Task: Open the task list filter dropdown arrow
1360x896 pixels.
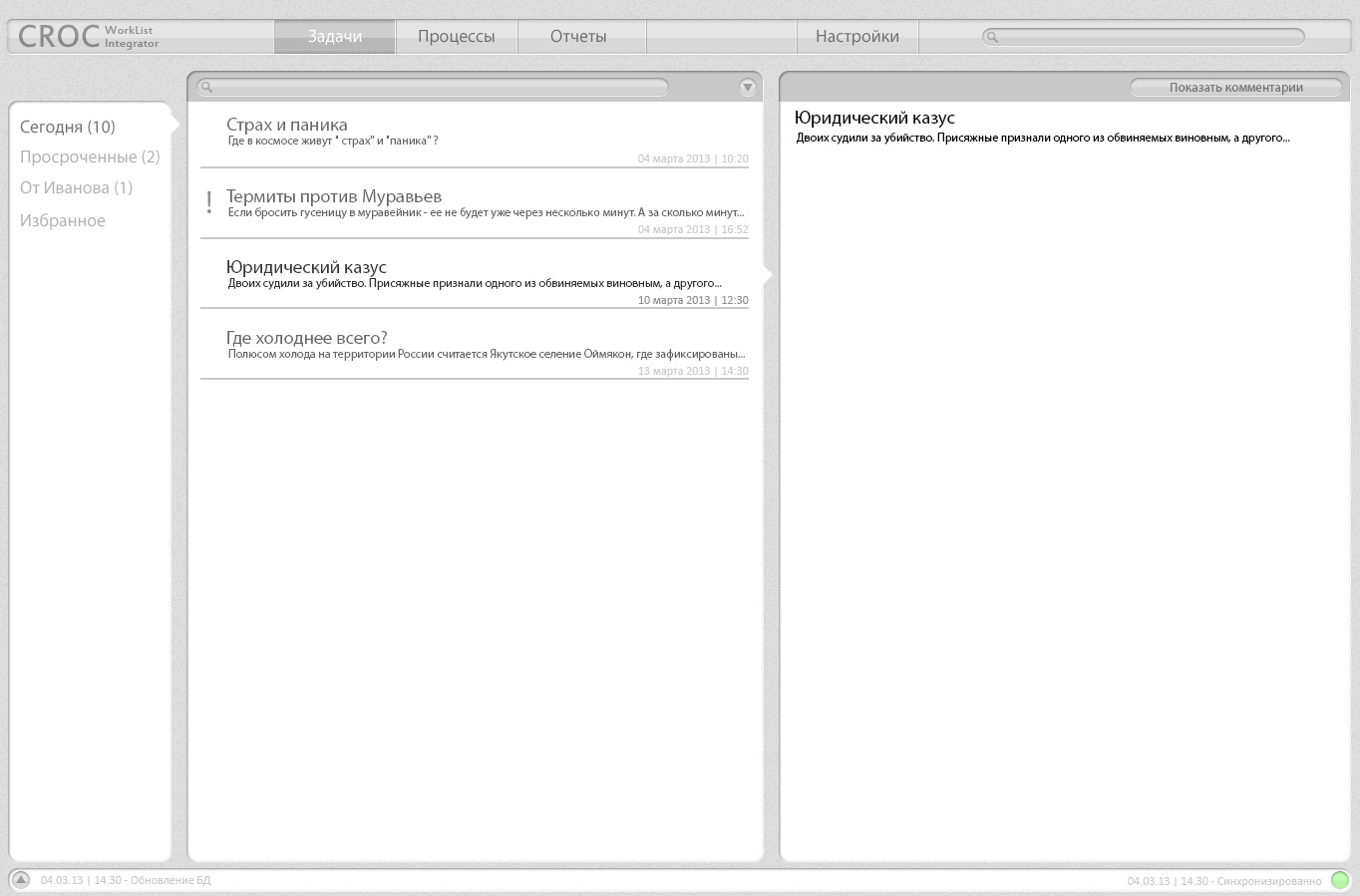Action: (x=748, y=87)
